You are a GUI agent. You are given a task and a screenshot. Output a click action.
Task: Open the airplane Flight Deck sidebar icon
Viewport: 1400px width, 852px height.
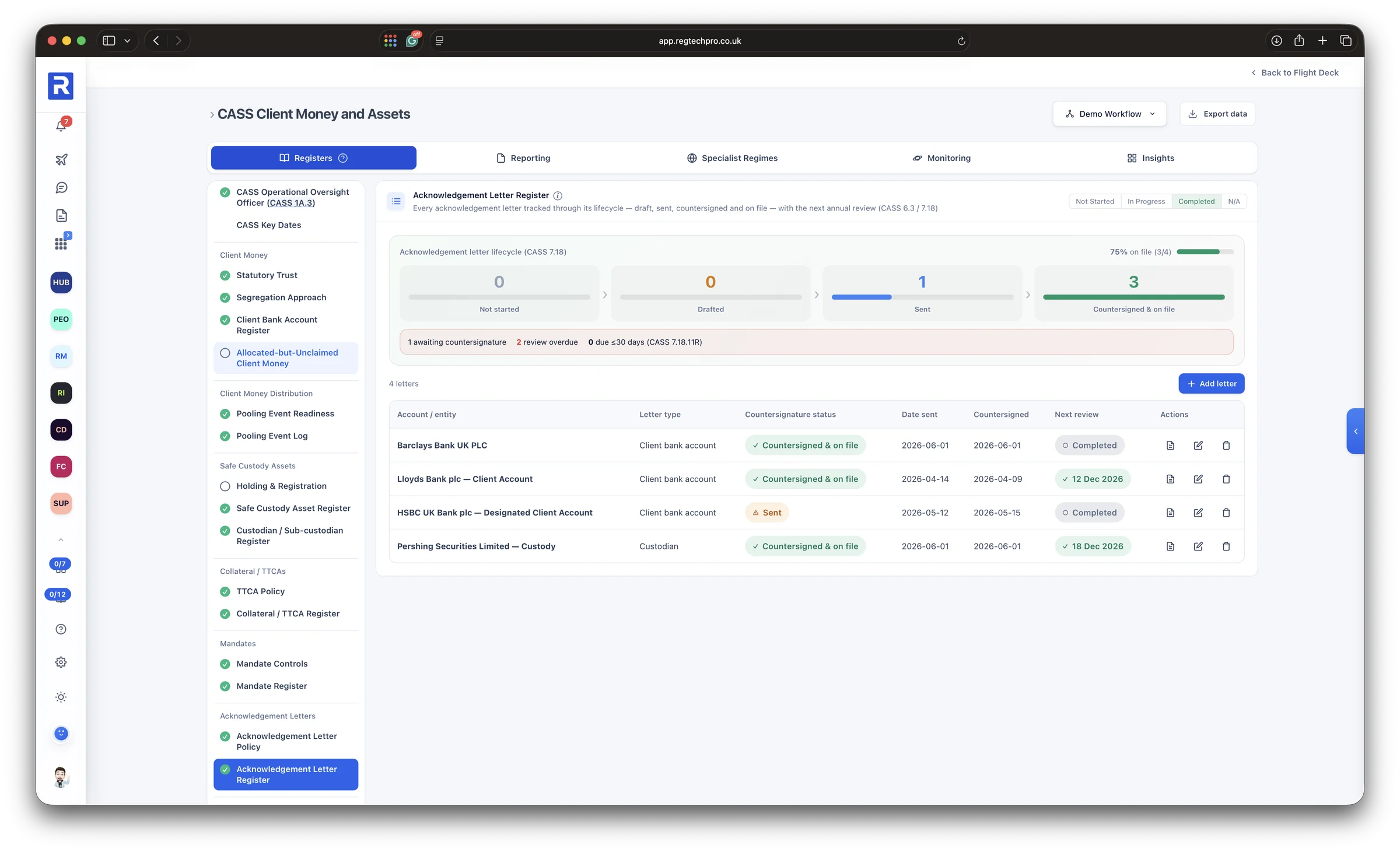pyautogui.click(x=61, y=159)
